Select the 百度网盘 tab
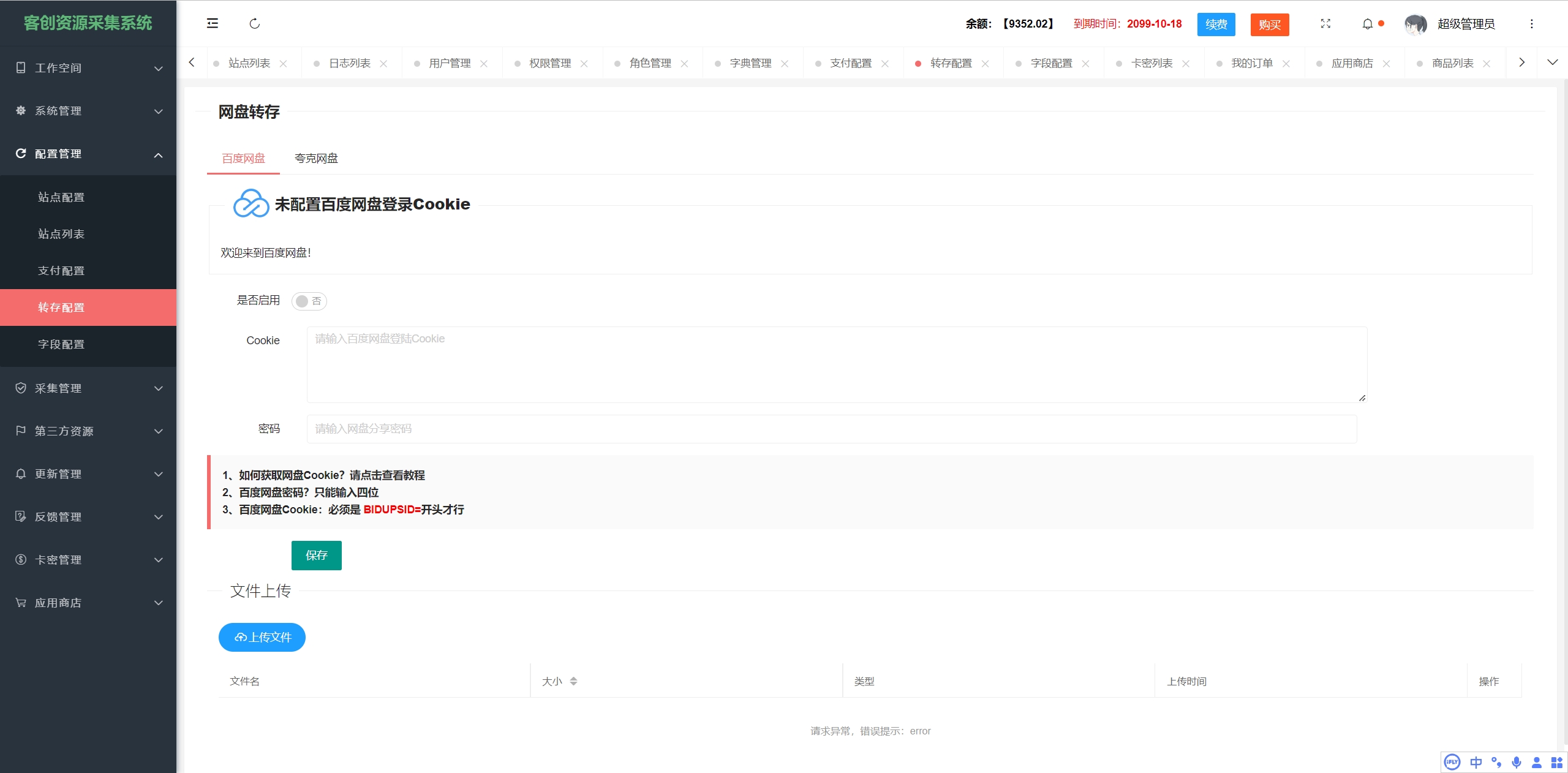The image size is (1568, 773). [243, 159]
